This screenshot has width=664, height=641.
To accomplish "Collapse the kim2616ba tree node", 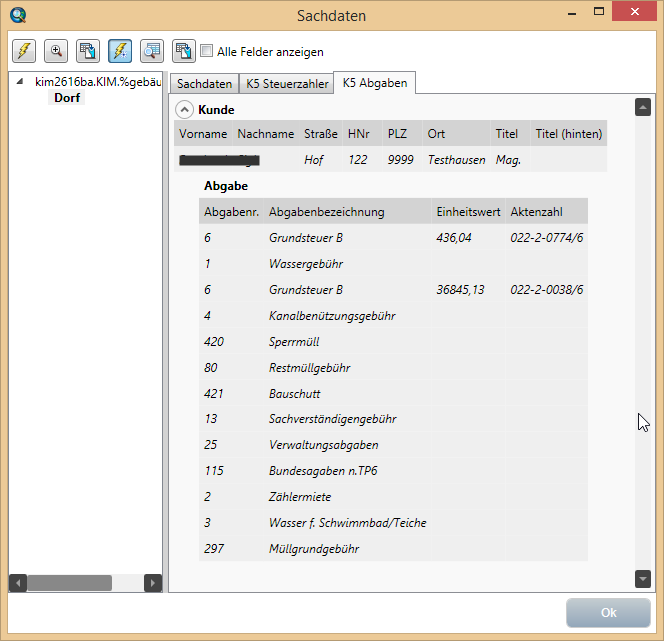I will point(21,82).
